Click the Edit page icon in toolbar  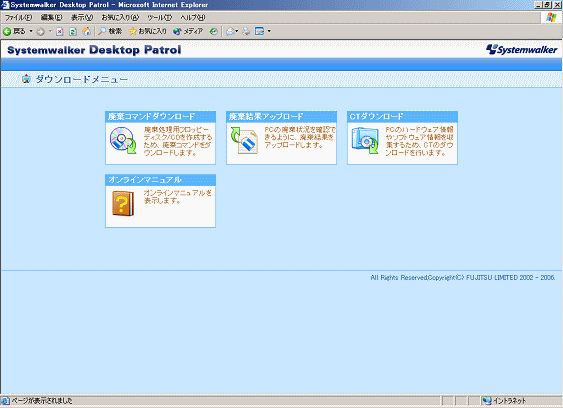pos(259,32)
